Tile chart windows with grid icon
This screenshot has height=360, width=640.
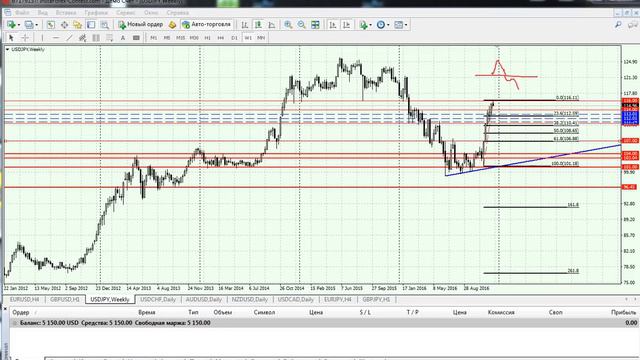(315, 25)
